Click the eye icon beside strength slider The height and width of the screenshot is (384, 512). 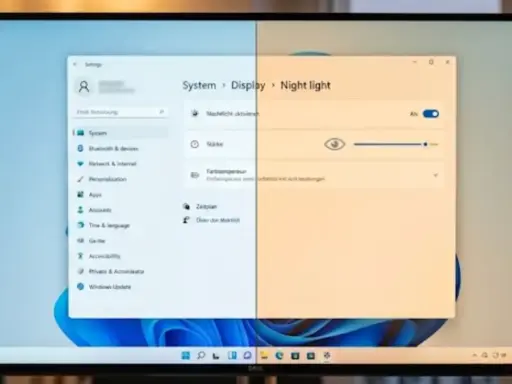tap(334, 144)
